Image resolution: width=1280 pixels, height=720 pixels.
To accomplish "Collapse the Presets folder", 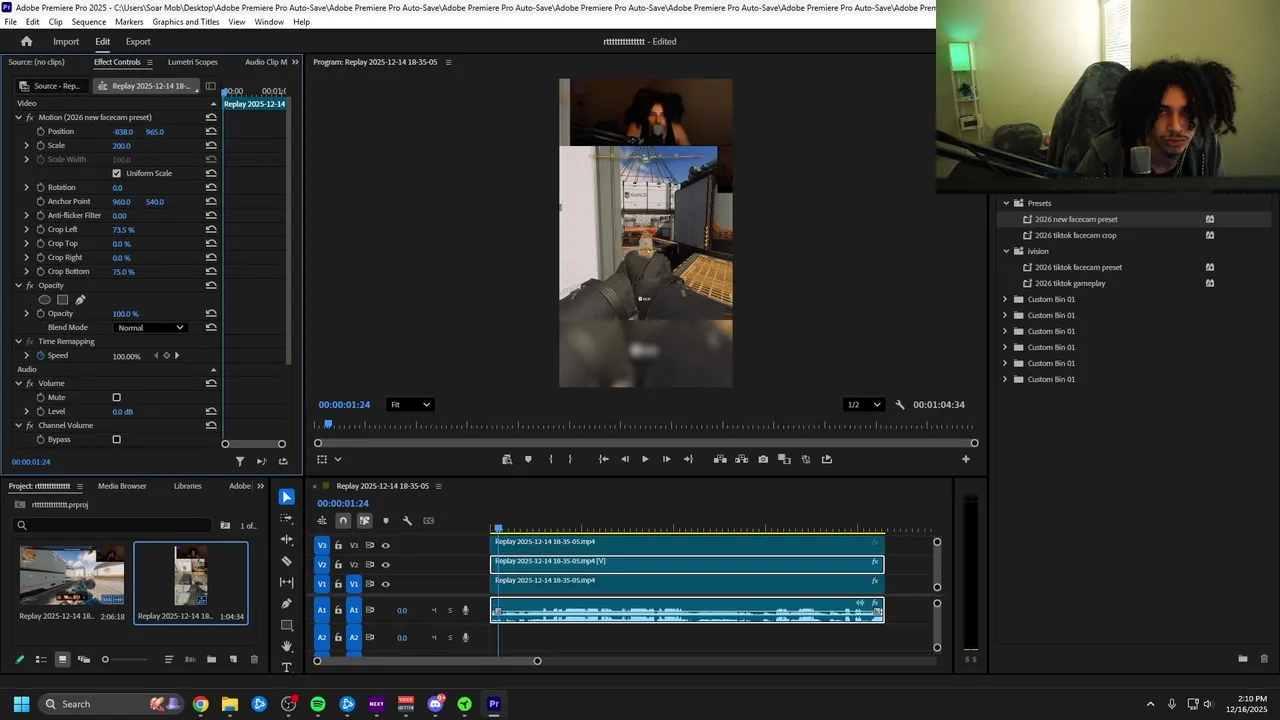I will pos(1007,203).
